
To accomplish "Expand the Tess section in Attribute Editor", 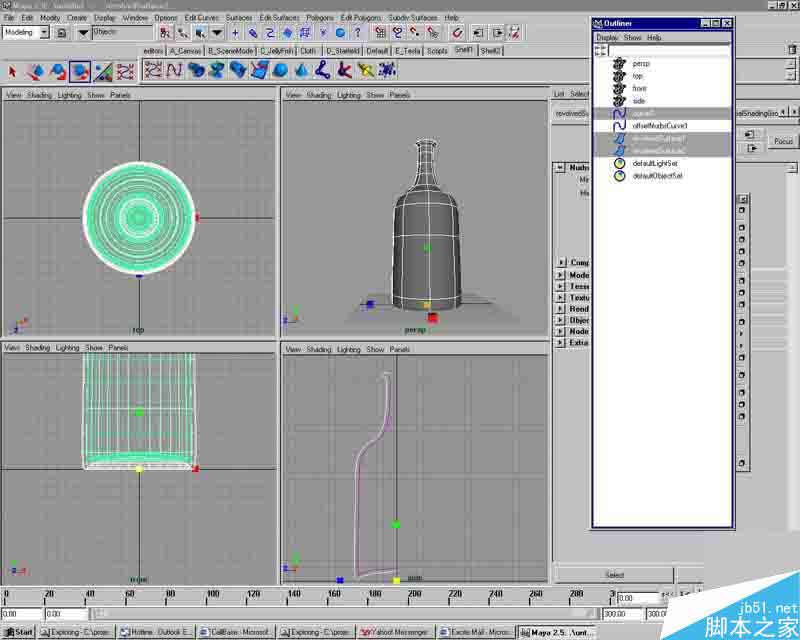I will (x=561, y=286).
